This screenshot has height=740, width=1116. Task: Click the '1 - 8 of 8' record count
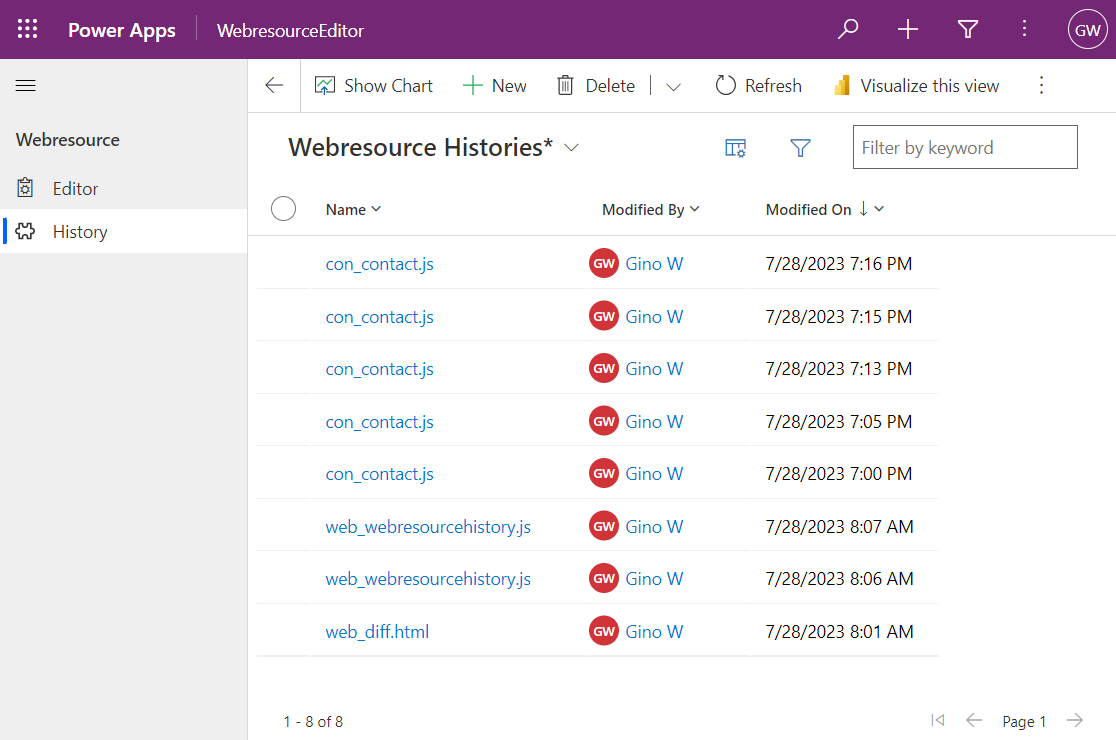[313, 722]
